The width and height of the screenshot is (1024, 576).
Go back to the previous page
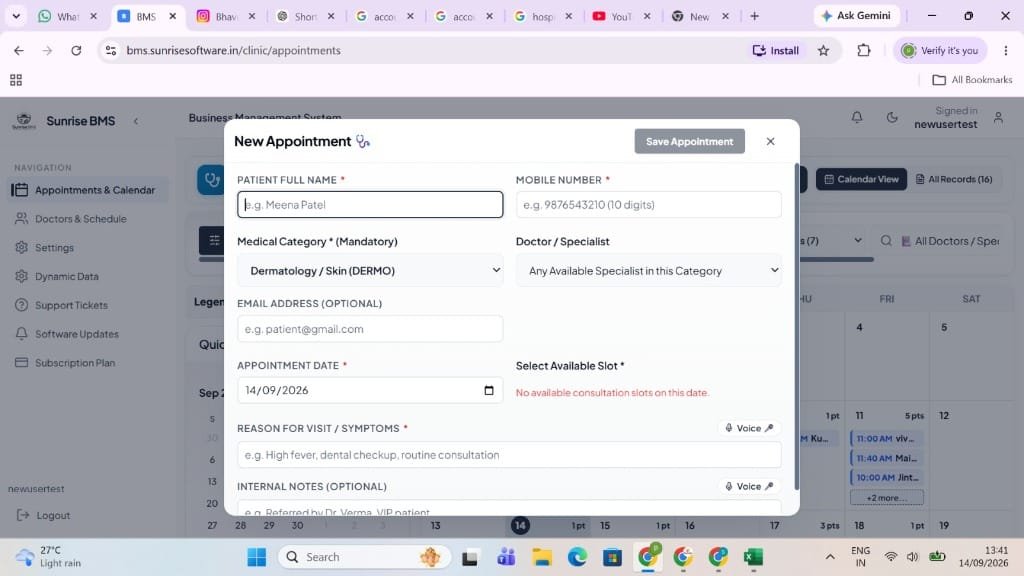[19, 50]
